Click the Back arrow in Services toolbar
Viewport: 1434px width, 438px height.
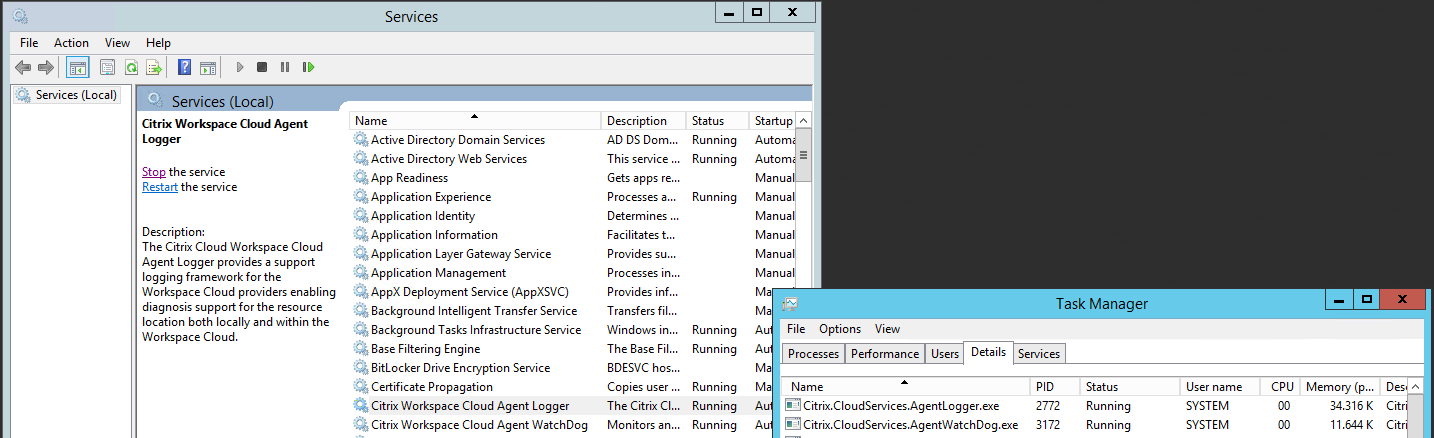[23, 67]
